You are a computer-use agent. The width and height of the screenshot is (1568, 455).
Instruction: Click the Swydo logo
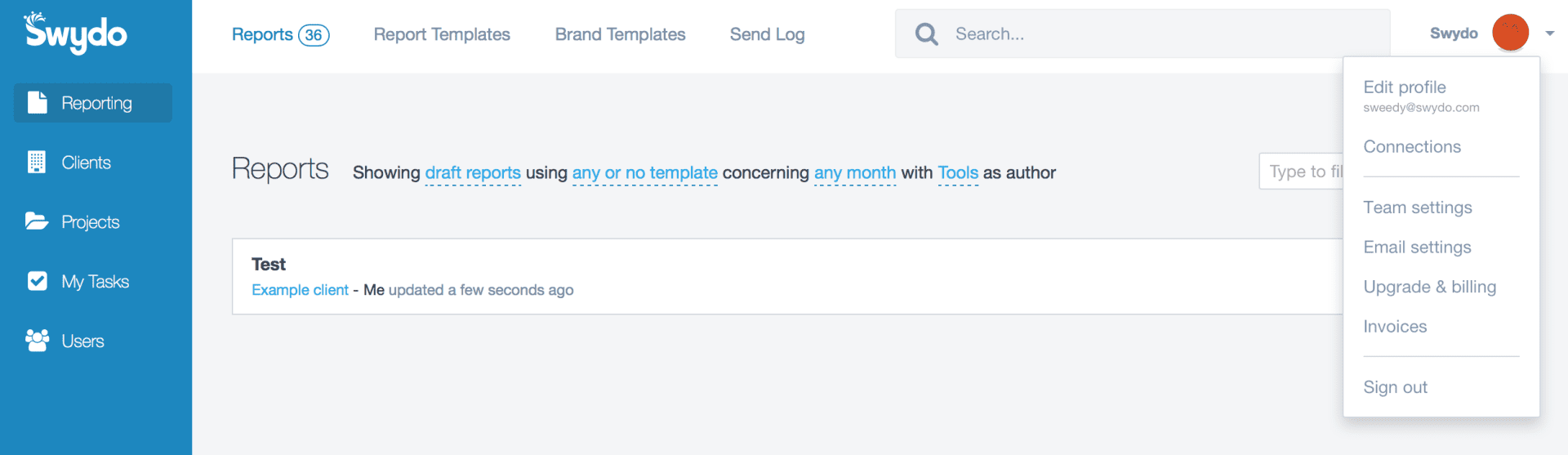pyautogui.click(x=75, y=33)
